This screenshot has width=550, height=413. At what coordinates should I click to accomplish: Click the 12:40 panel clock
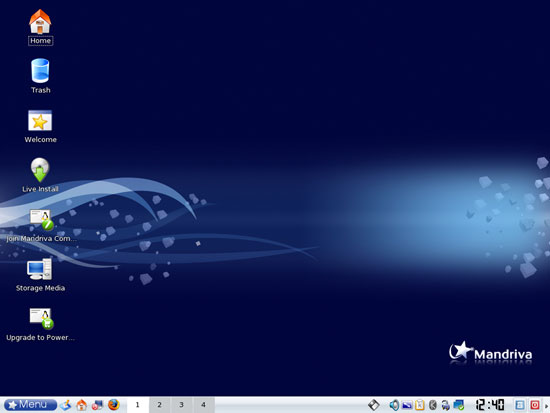pos(490,405)
